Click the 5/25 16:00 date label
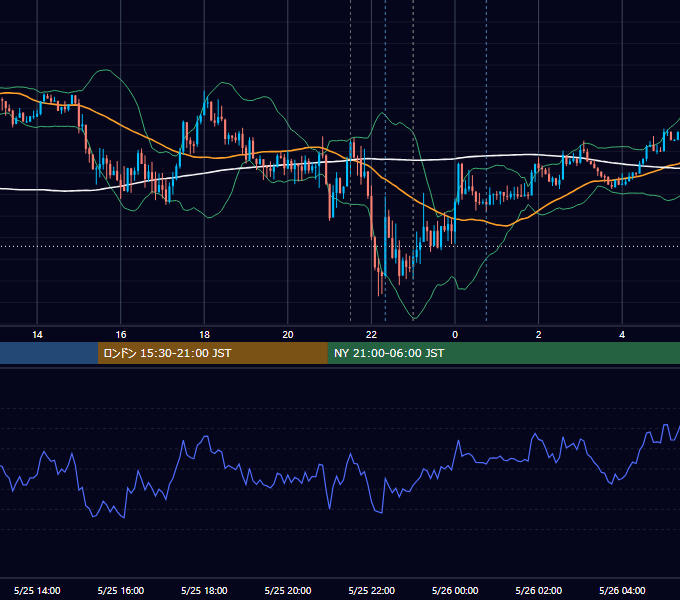The width and height of the screenshot is (680, 600). click(121, 590)
